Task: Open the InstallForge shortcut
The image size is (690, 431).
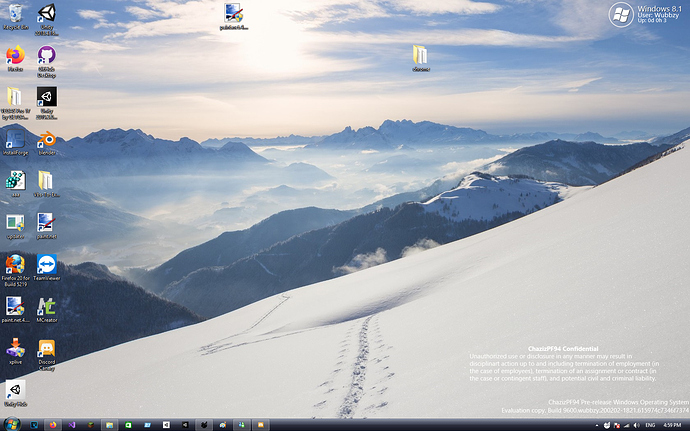Action: [15, 143]
